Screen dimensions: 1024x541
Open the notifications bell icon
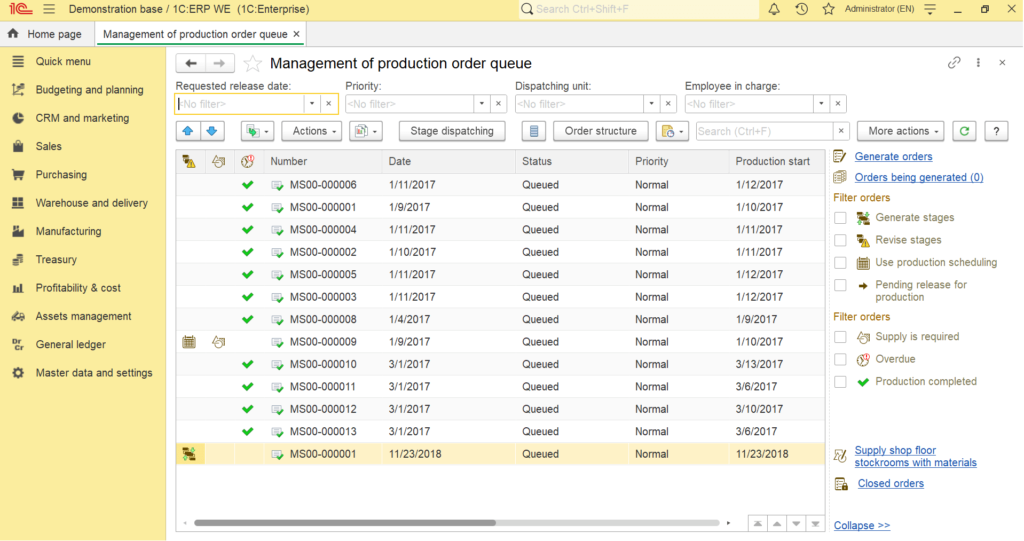coord(774,9)
